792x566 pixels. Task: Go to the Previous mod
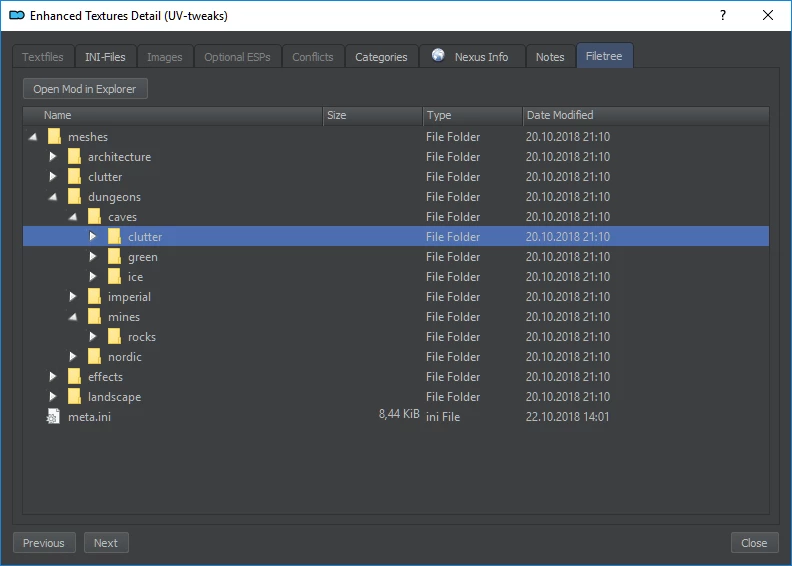(44, 543)
